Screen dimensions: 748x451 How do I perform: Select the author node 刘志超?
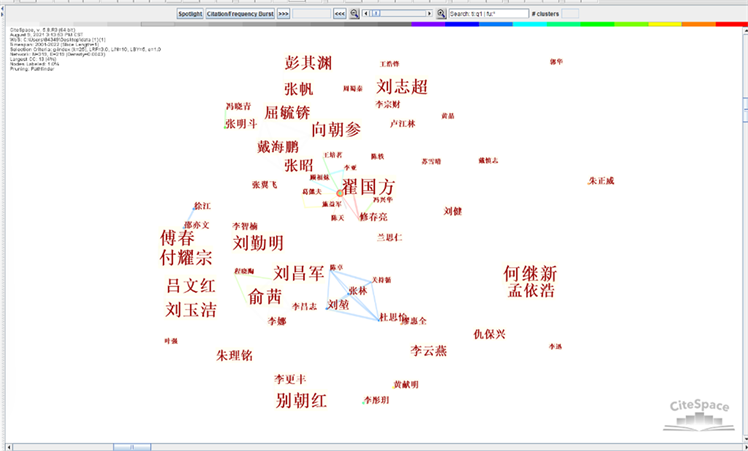(x=402, y=87)
